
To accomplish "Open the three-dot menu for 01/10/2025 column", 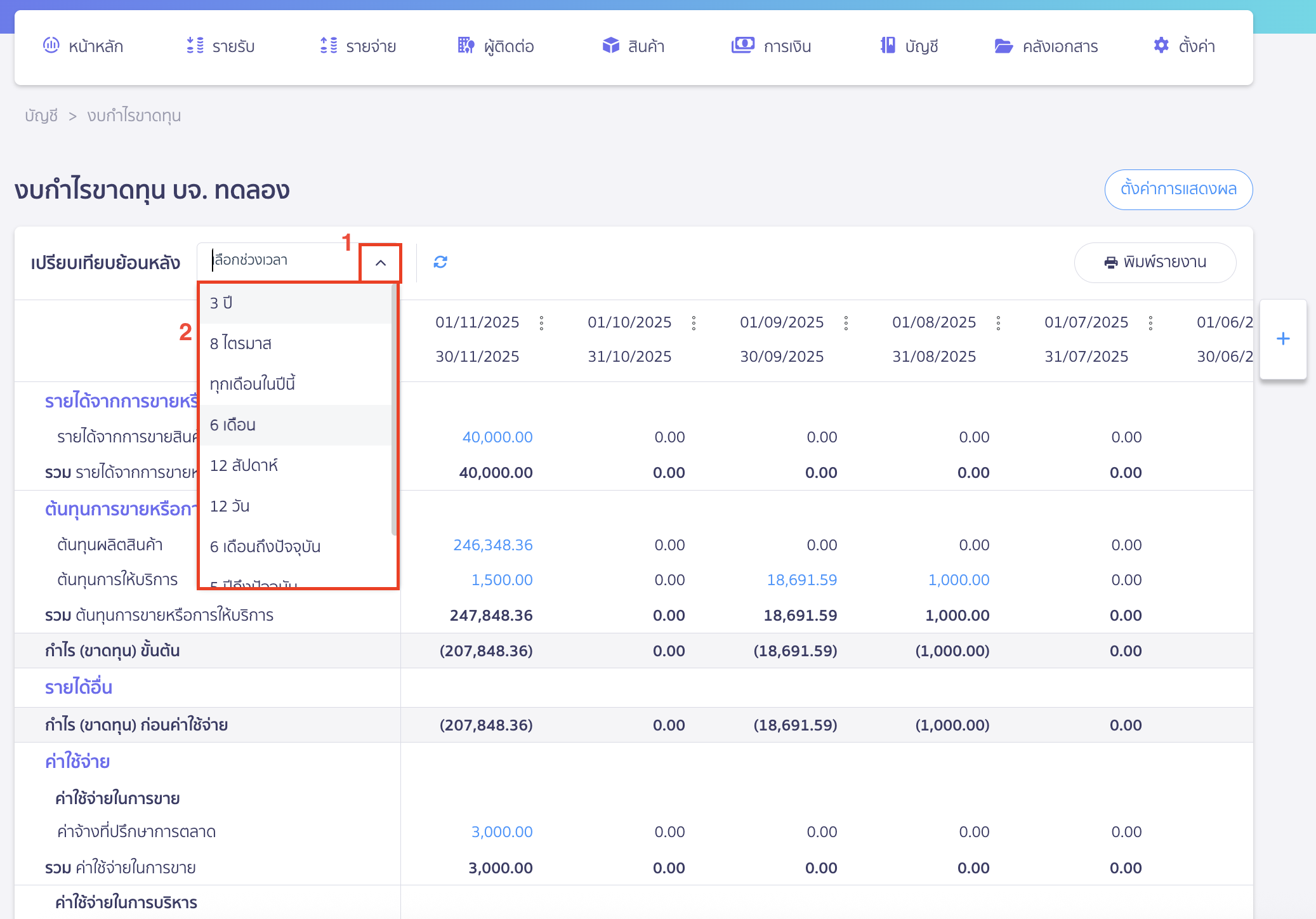I will pos(694,323).
